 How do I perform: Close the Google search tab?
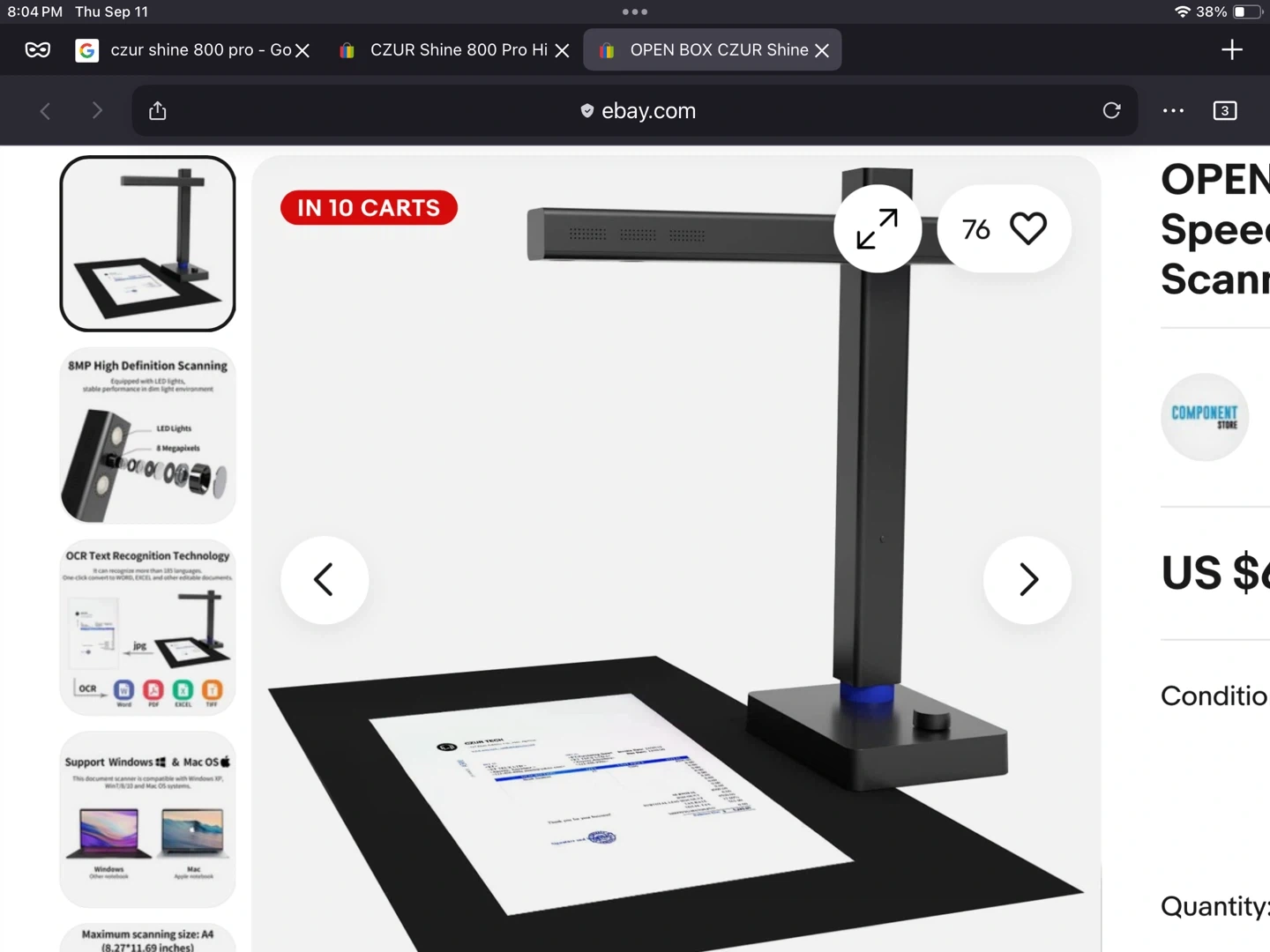pyautogui.click(x=303, y=51)
